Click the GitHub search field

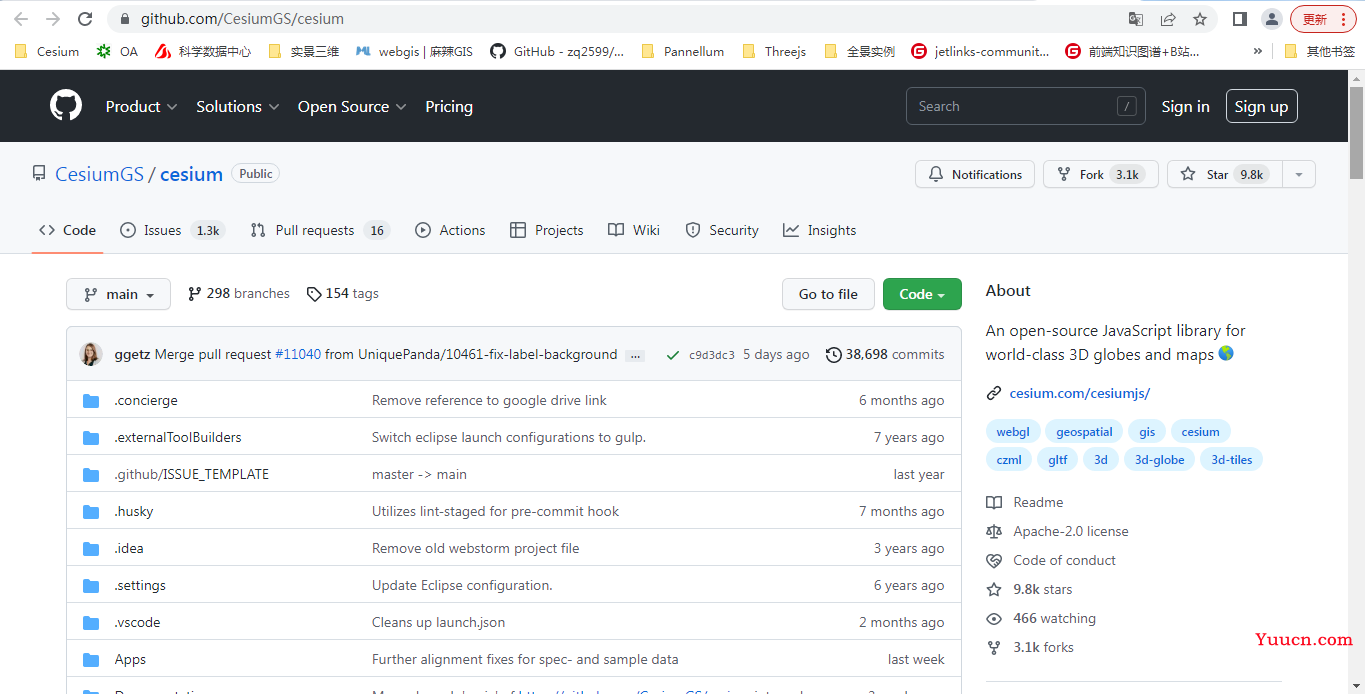[x=1026, y=106]
